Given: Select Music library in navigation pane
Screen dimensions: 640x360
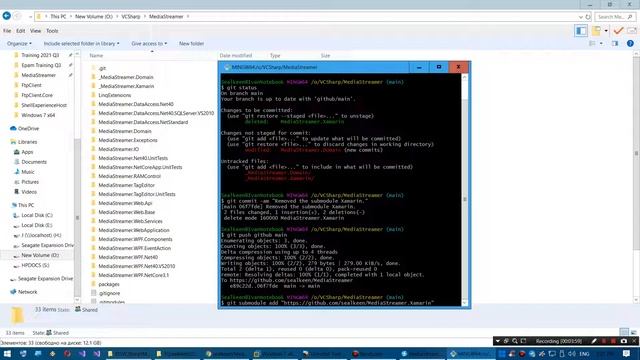Looking at the screenshot, I should (x=28, y=172).
